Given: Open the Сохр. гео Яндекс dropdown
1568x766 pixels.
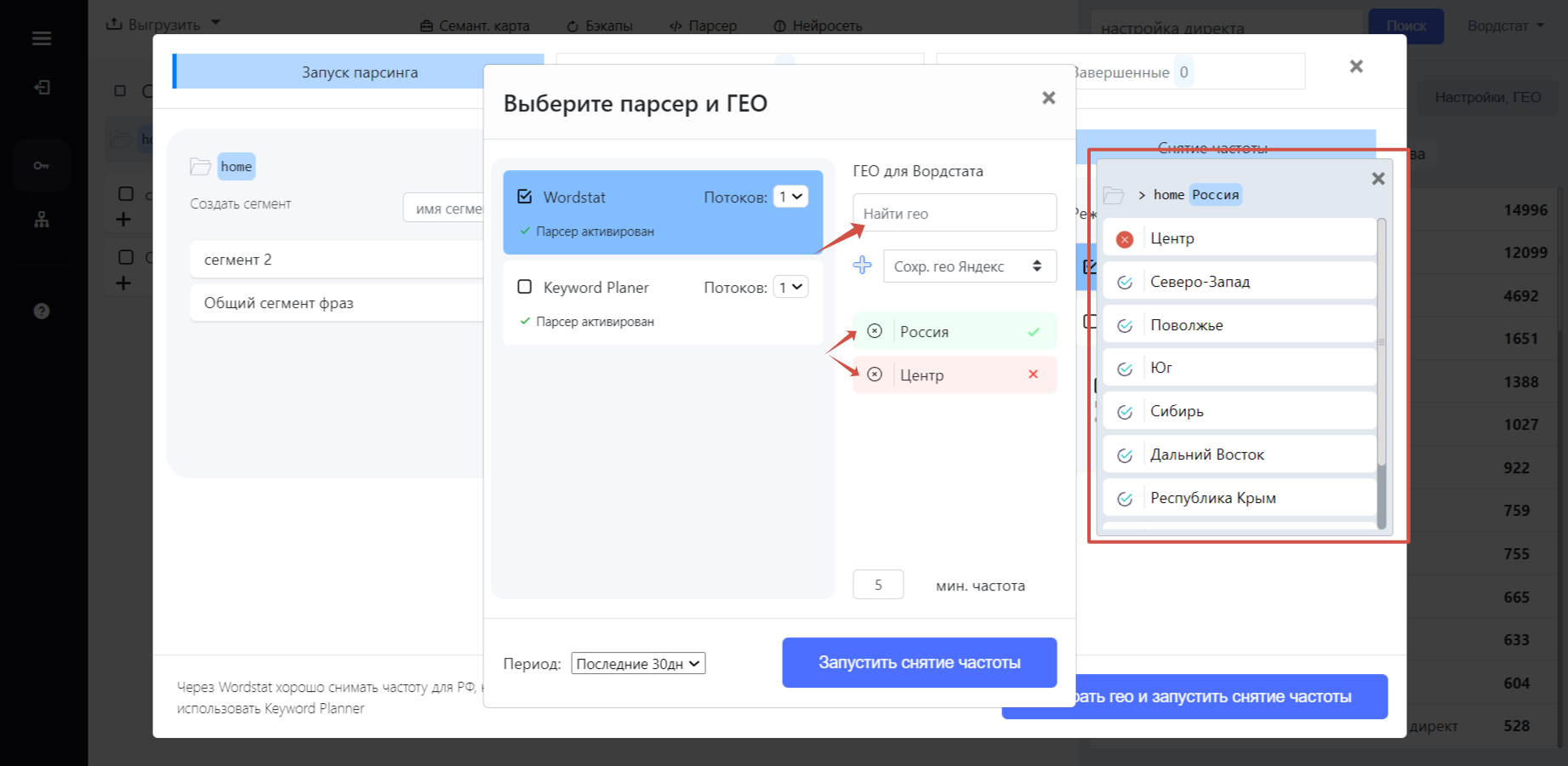Looking at the screenshot, I should click(970, 266).
